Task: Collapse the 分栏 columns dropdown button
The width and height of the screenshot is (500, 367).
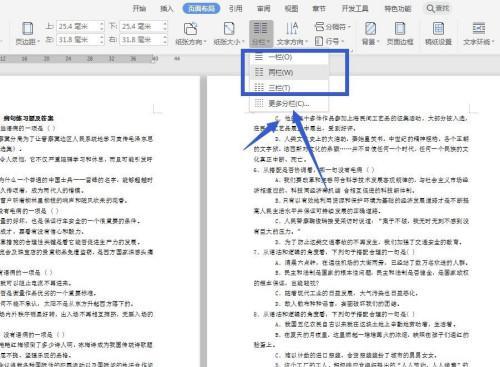Action: click(261, 33)
